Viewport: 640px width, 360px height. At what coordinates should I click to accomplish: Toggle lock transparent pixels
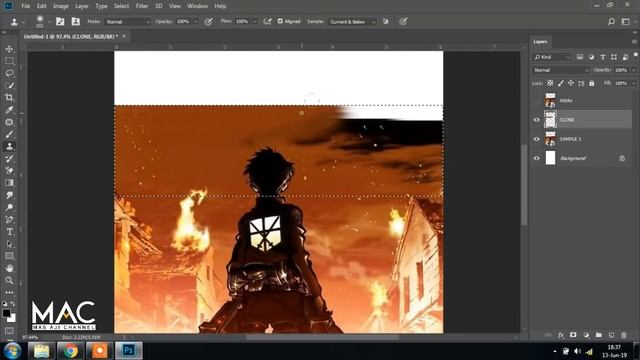pyautogui.click(x=550, y=83)
